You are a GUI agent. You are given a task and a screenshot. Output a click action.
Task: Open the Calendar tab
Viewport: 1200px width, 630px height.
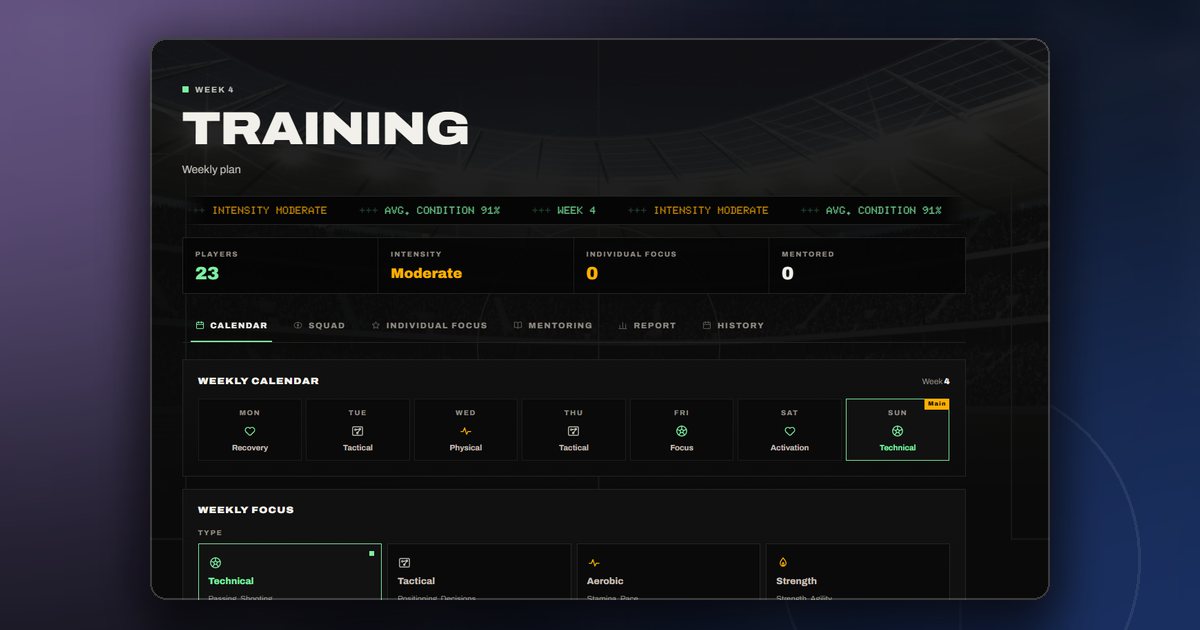(231, 326)
